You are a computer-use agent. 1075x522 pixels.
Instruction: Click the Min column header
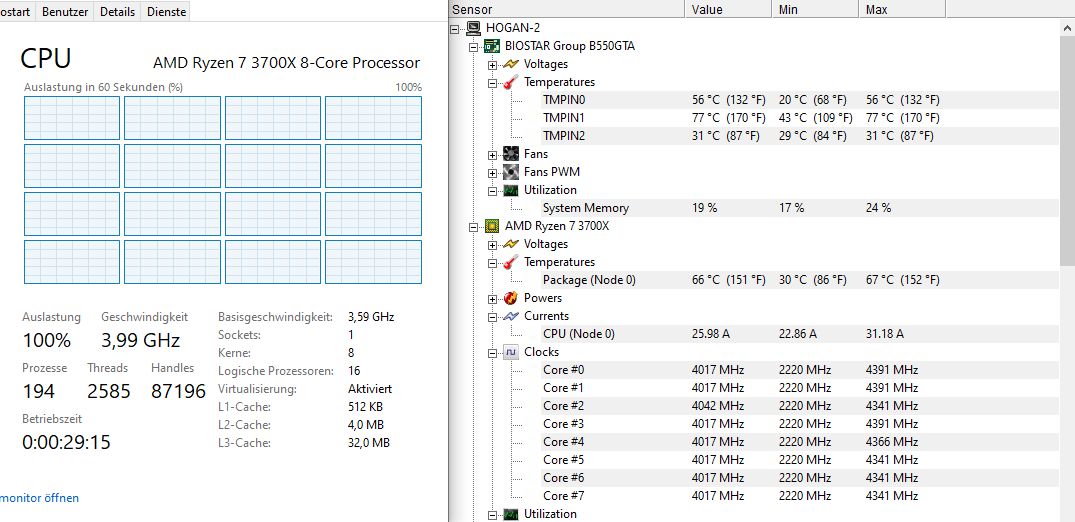815,10
